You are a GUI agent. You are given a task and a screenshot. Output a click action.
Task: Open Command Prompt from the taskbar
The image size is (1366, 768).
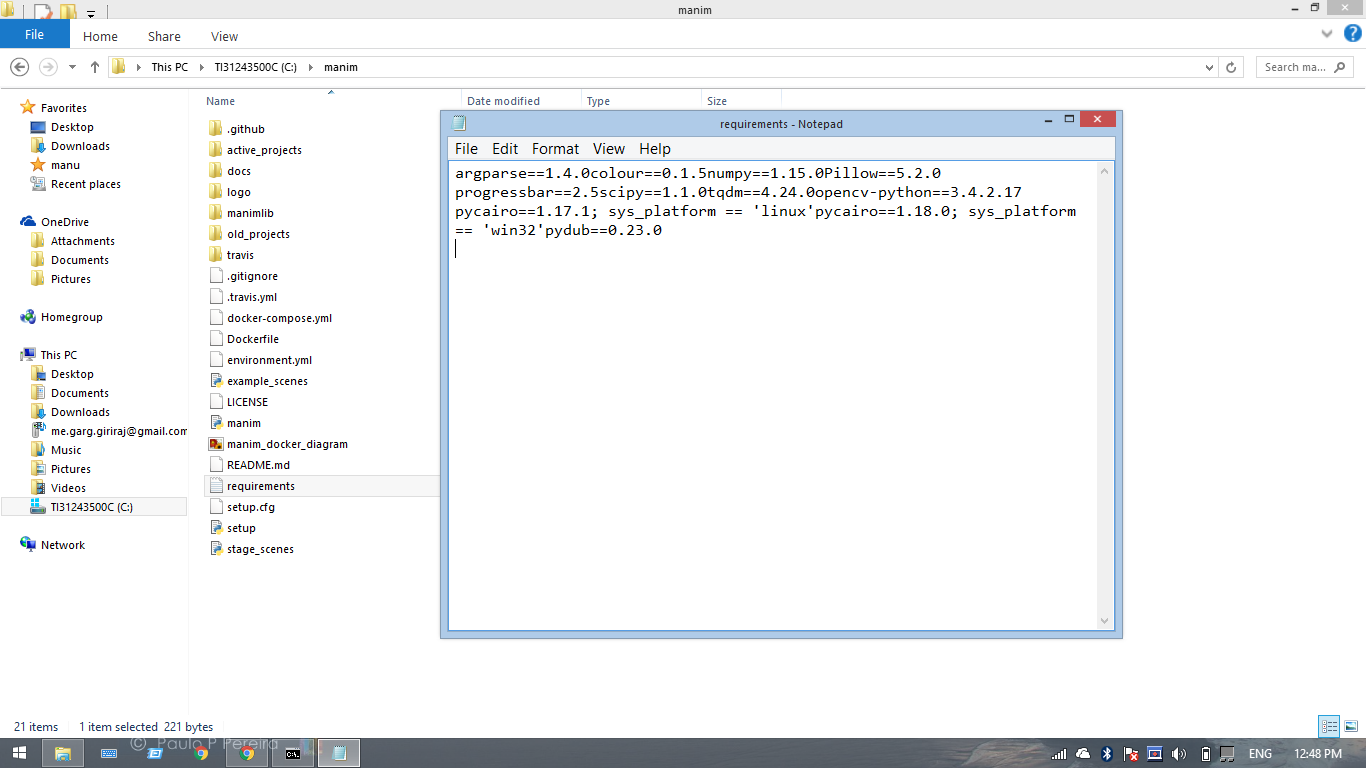(x=293, y=753)
